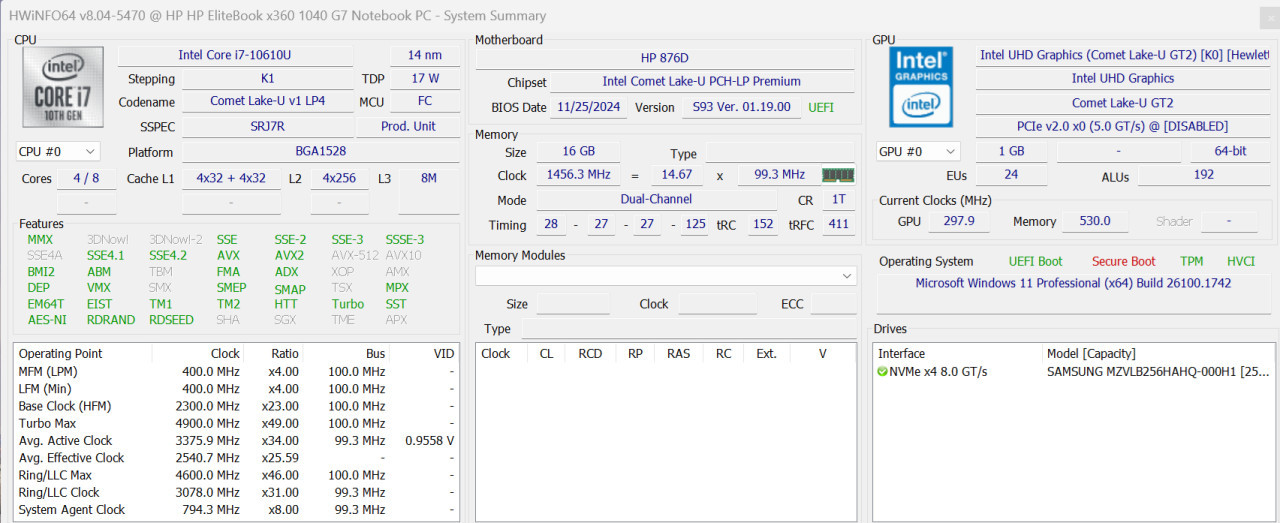The width and height of the screenshot is (1280, 523).
Task: Click the L3 cache 8M value
Action: point(429,178)
